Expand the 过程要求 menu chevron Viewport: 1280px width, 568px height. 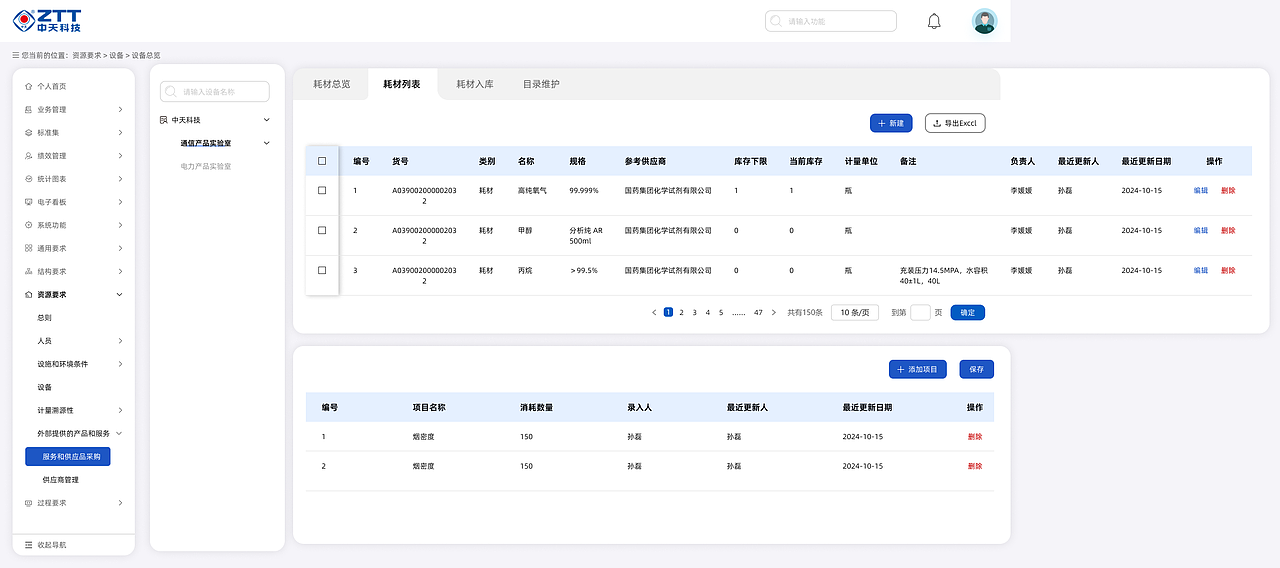tap(120, 503)
